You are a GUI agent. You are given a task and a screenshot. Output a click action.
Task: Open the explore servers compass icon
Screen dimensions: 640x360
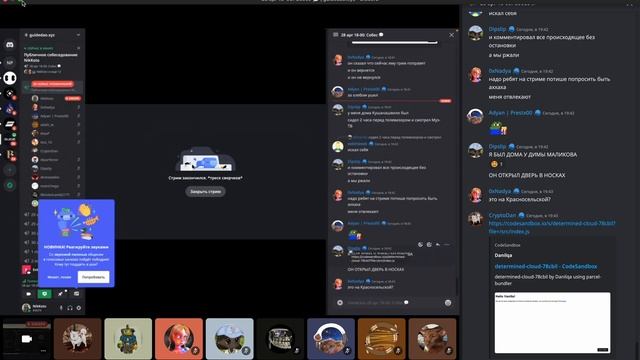tap(10, 185)
